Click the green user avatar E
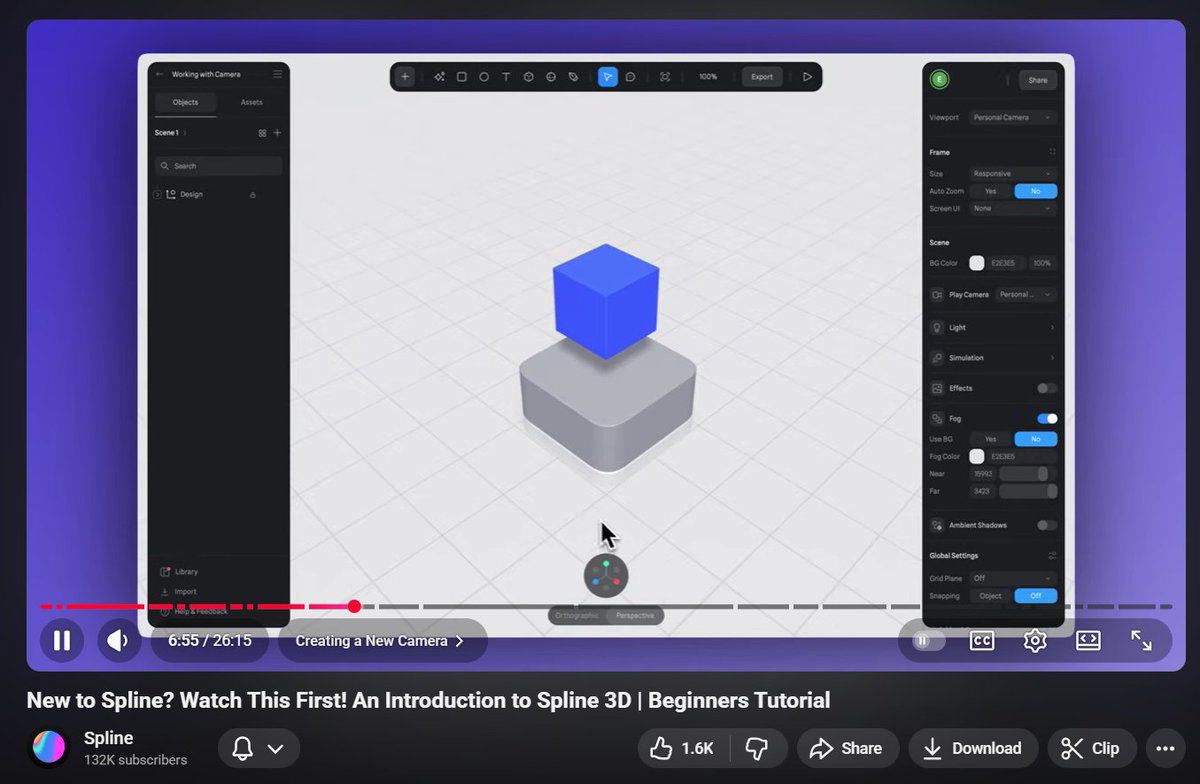This screenshot has width=1200, height=784. point(939,80)
